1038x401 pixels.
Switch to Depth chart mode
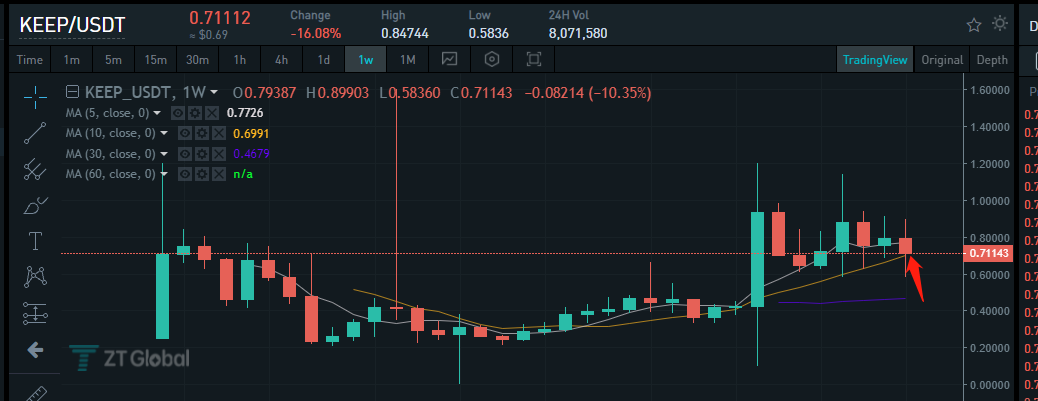[x=992, y=60]
